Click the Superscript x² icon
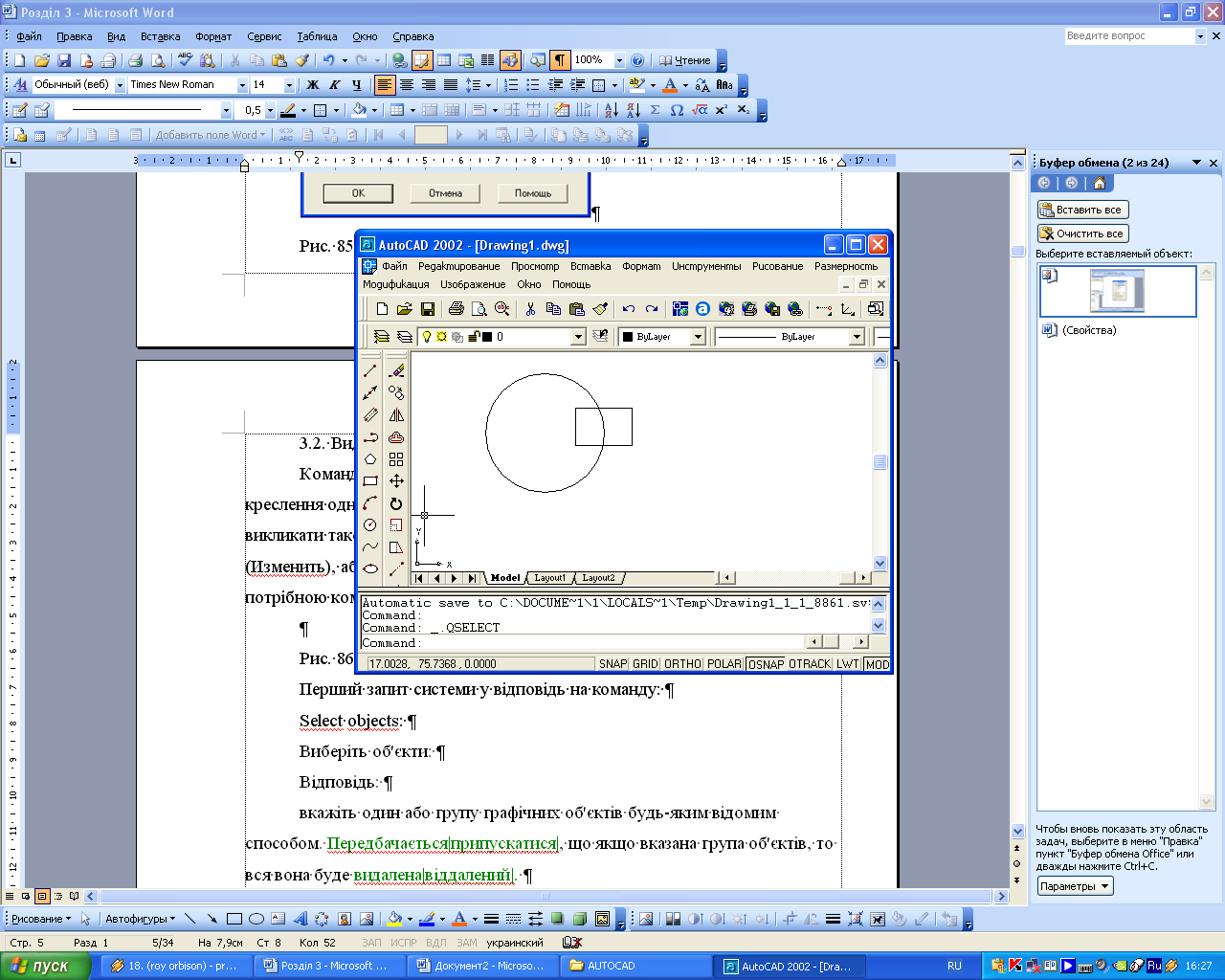This screenshot has width=1225, height=980. [x=722, y=110]
